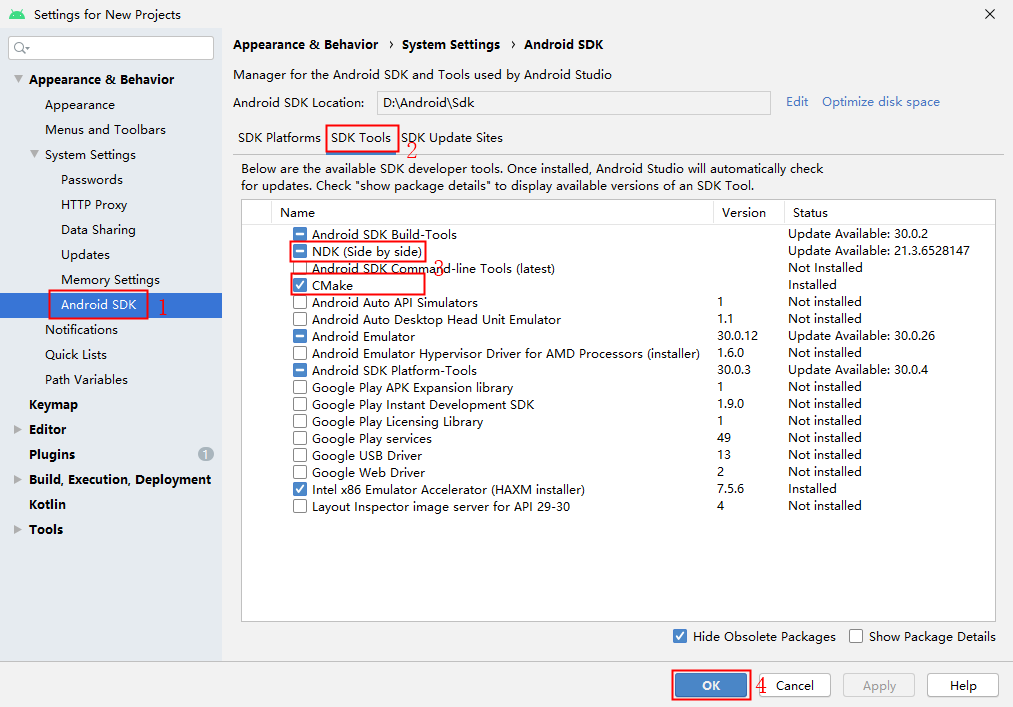1013x707 pixels.
Task: Click the Android Studio logo in title bar
Action: click(x=17, y=14)
